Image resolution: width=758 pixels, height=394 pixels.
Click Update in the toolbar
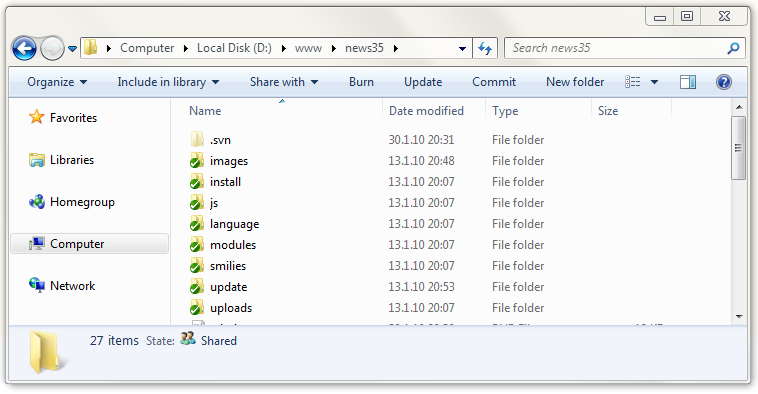[423, 82]
